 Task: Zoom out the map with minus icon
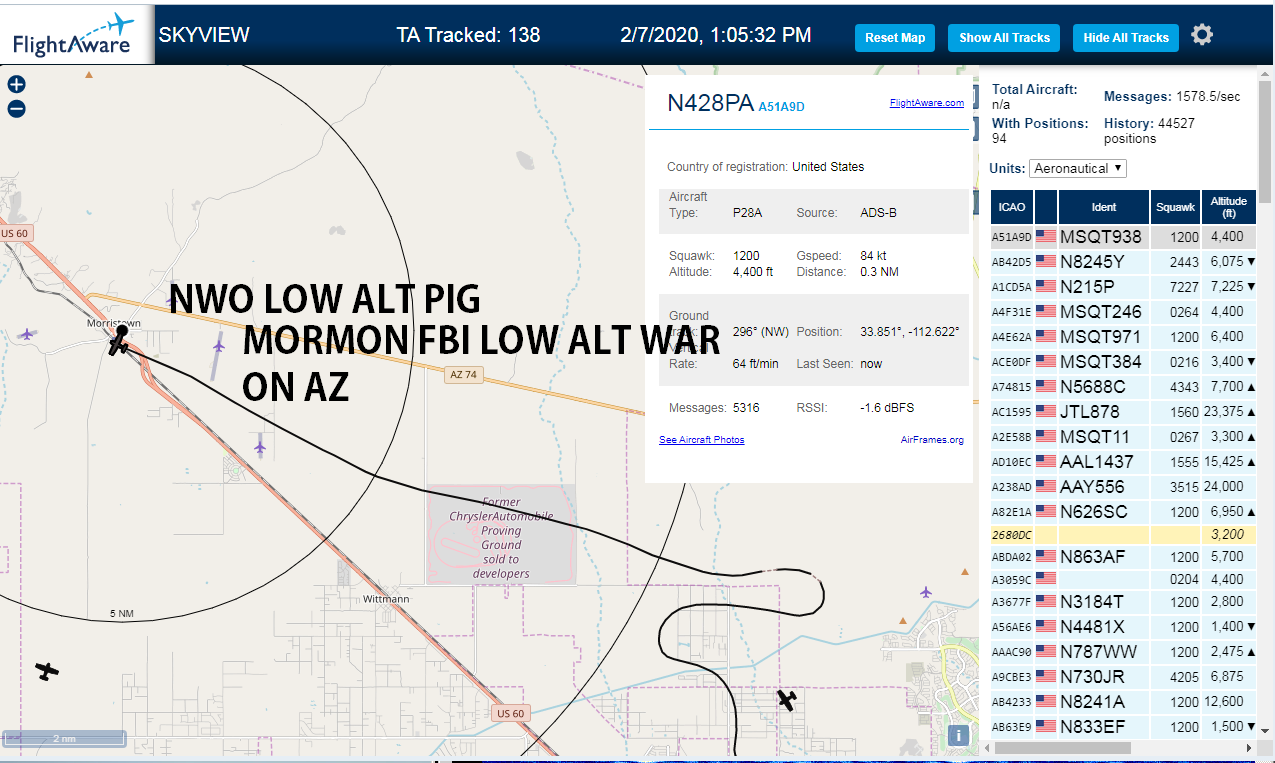(16, 109)
